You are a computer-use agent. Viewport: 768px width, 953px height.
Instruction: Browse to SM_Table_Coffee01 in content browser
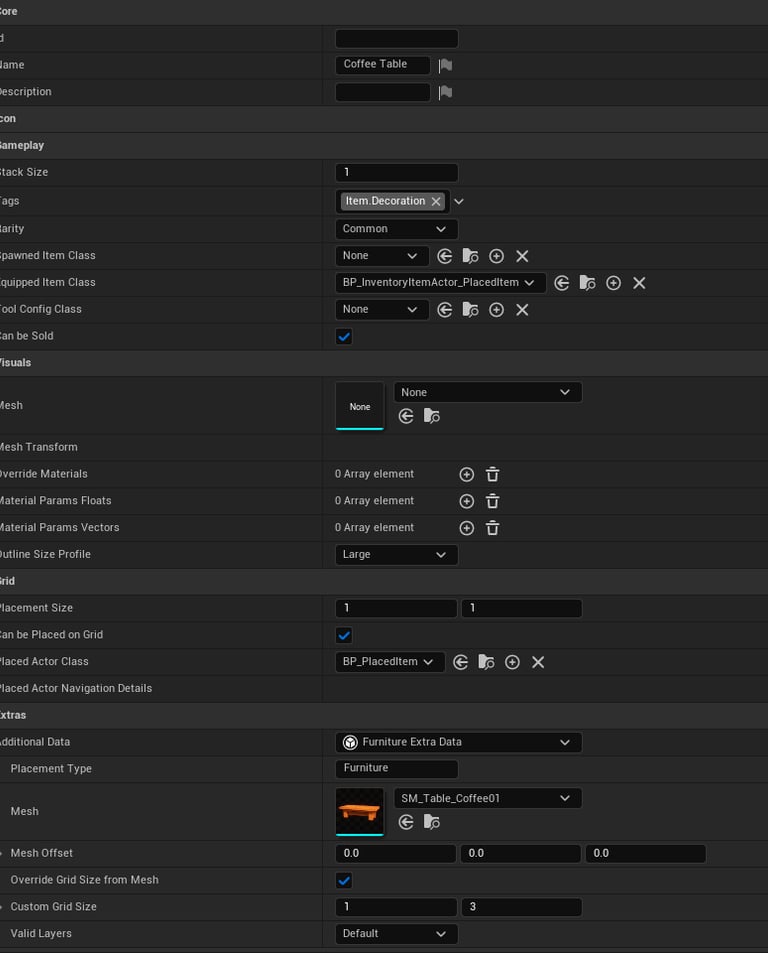coord(431,822)
